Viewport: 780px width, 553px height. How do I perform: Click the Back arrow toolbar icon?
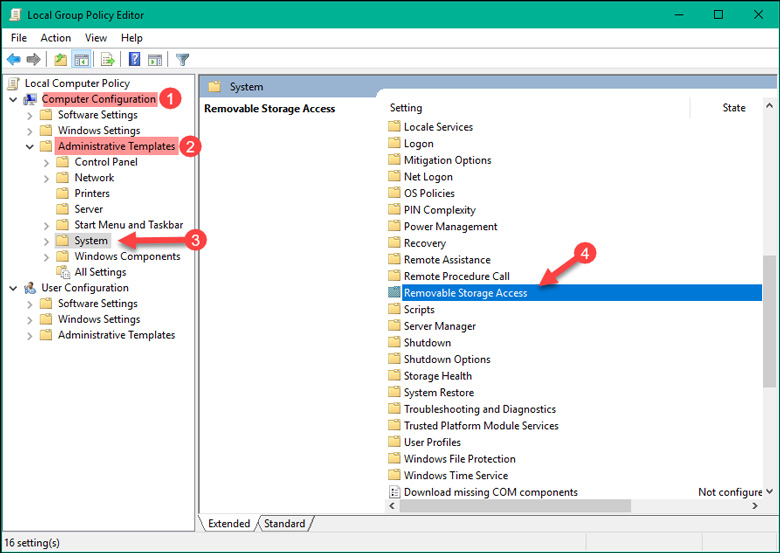tap(14, 60)
